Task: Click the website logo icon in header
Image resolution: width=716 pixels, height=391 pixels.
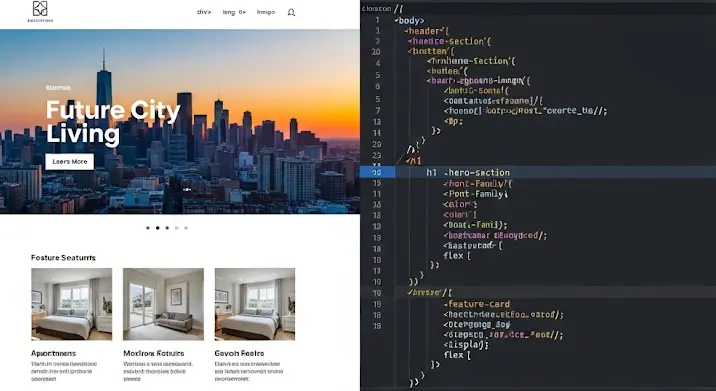Action: point(40,9)
